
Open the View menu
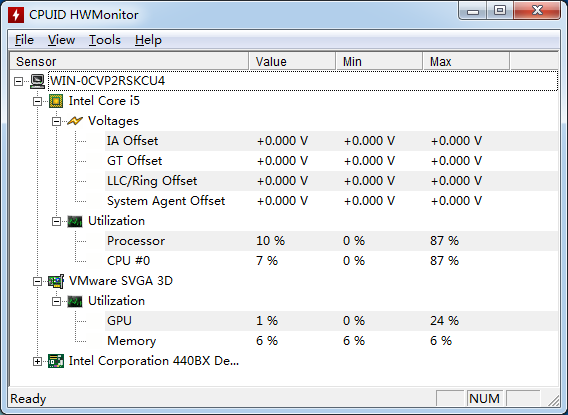(x=61, y=40)
